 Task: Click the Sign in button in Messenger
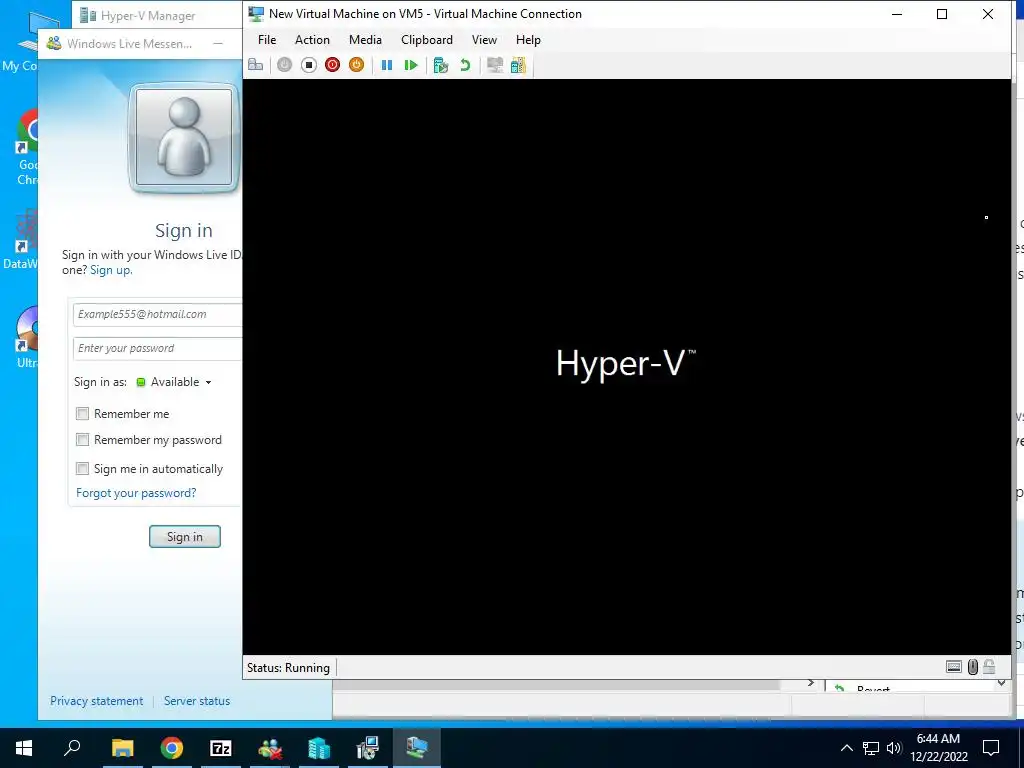pyautogui.click(x=185, y=537)
